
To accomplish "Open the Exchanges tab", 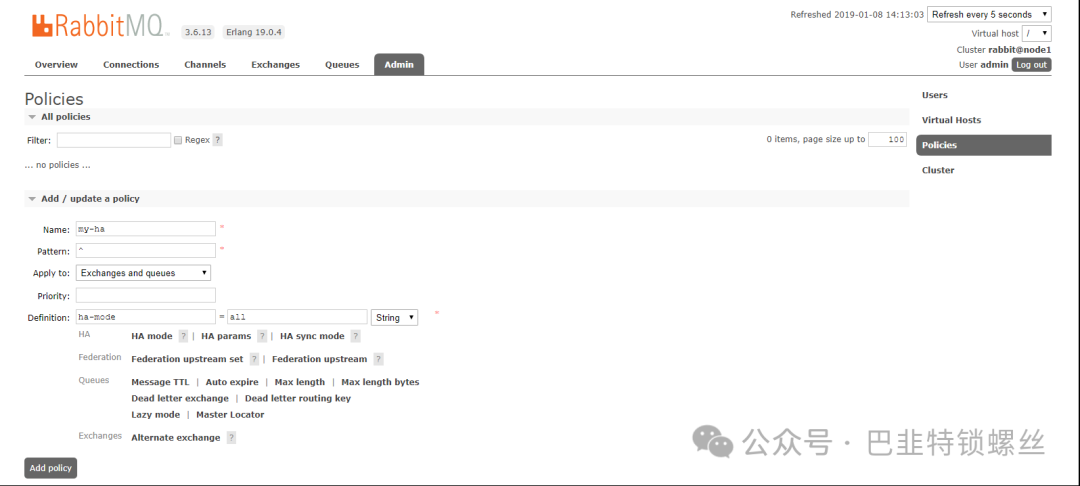I will point(275,65).
